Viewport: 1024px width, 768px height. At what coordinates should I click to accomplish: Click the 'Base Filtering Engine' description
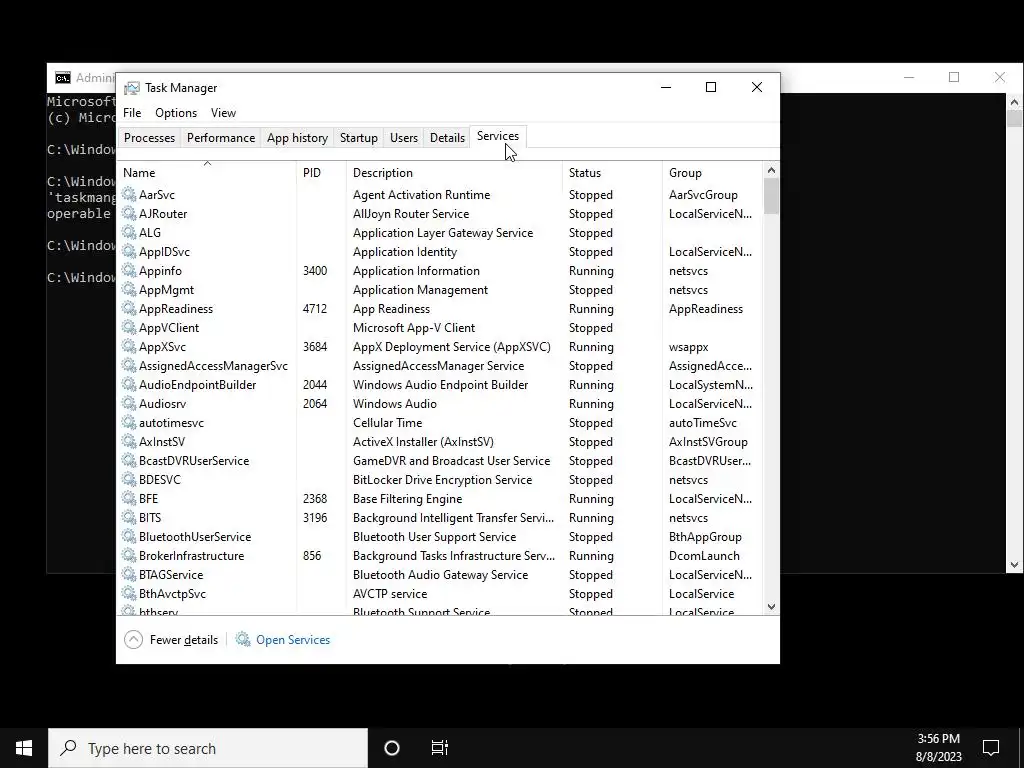[408, 498]
